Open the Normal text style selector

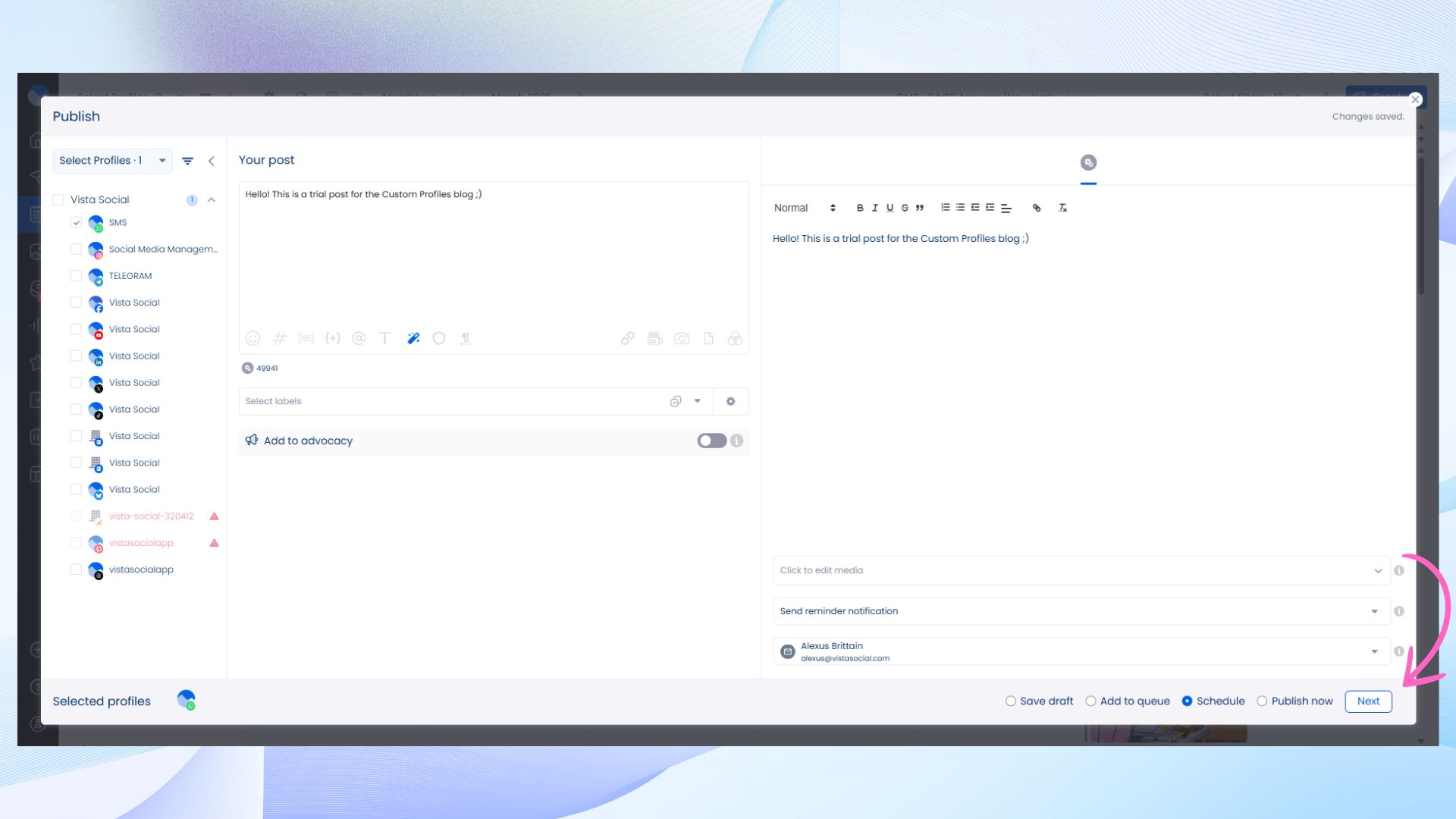(x=804, y=208)
